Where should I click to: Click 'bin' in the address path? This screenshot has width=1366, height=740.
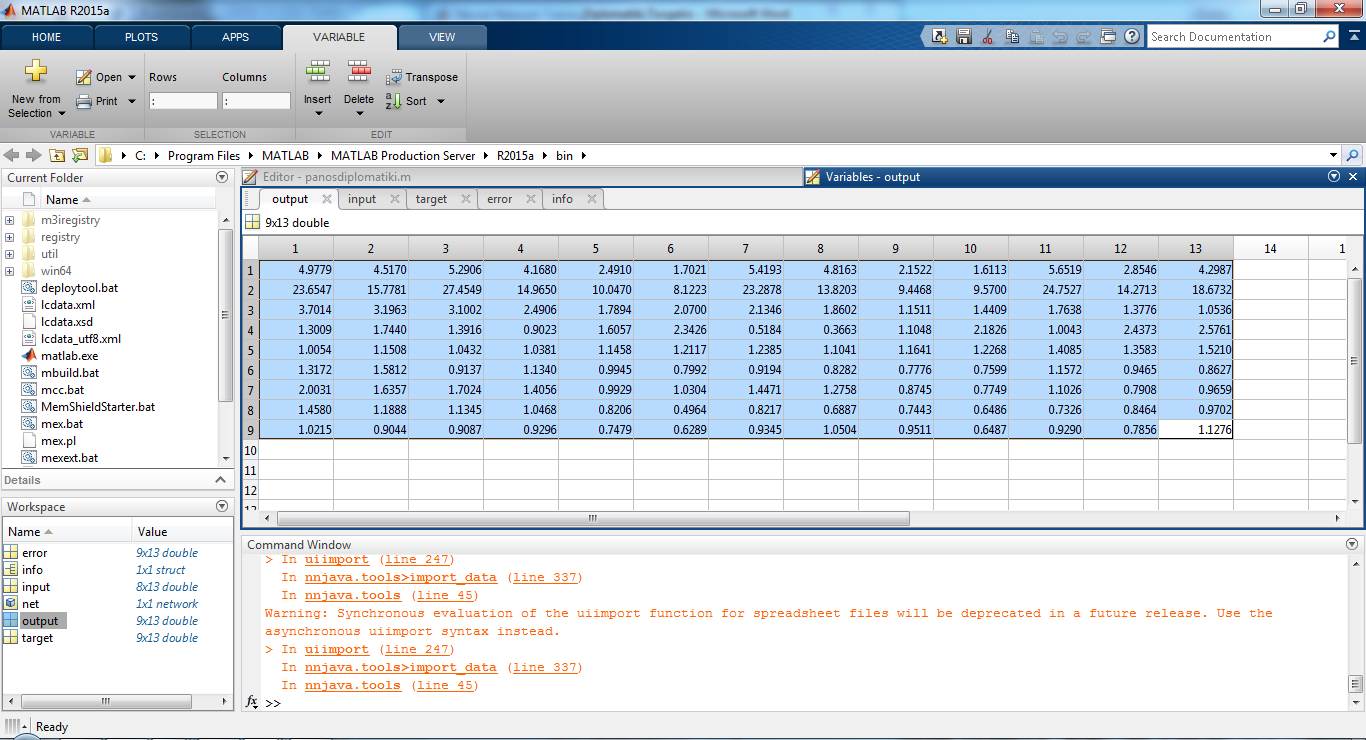565,155
